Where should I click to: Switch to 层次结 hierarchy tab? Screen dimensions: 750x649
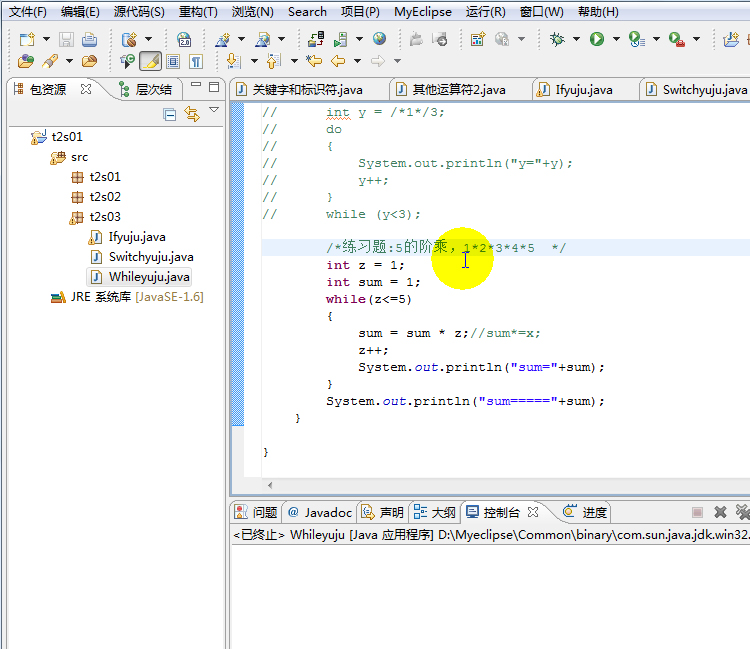pyautogui.click(x=145, y=89)
